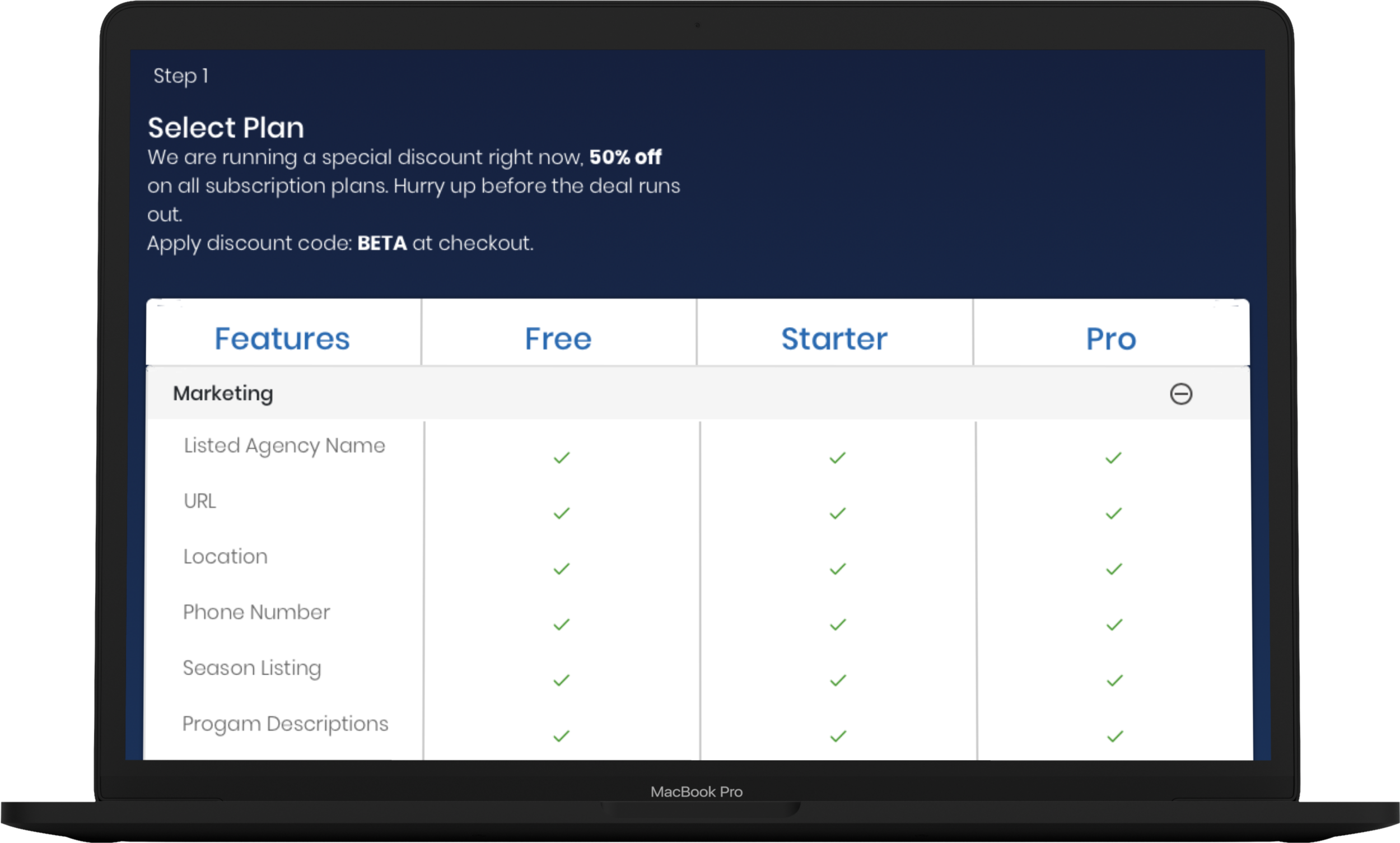Click Pro plan checkmark for Location row

1114,569
